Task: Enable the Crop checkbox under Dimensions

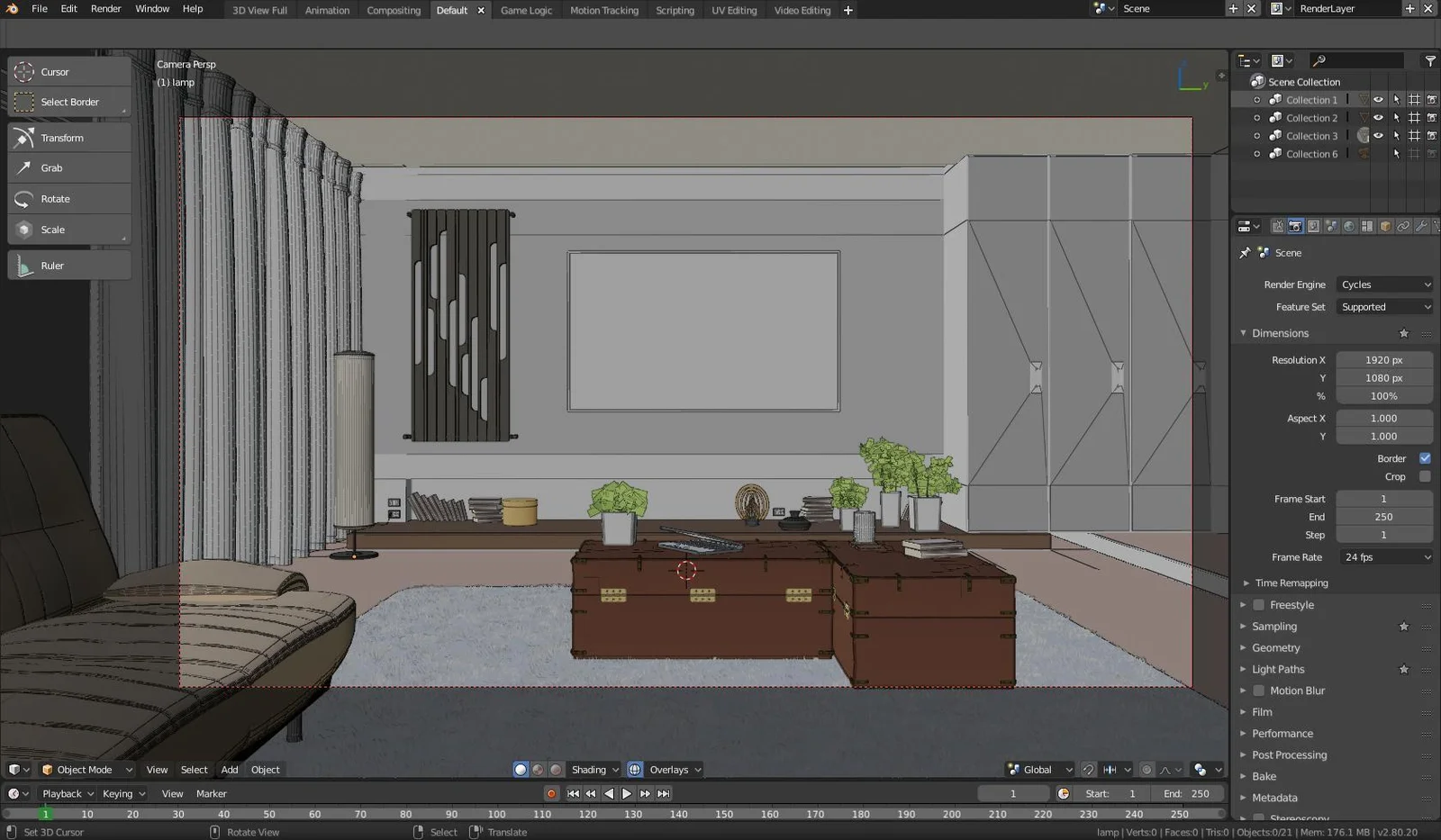Action: [1424, 476]
